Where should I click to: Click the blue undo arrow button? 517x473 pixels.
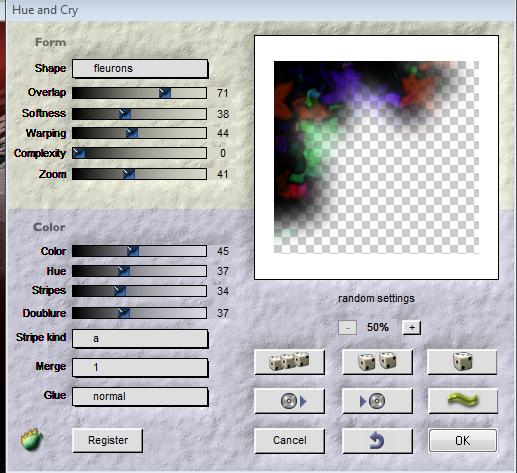coord(377,441)
